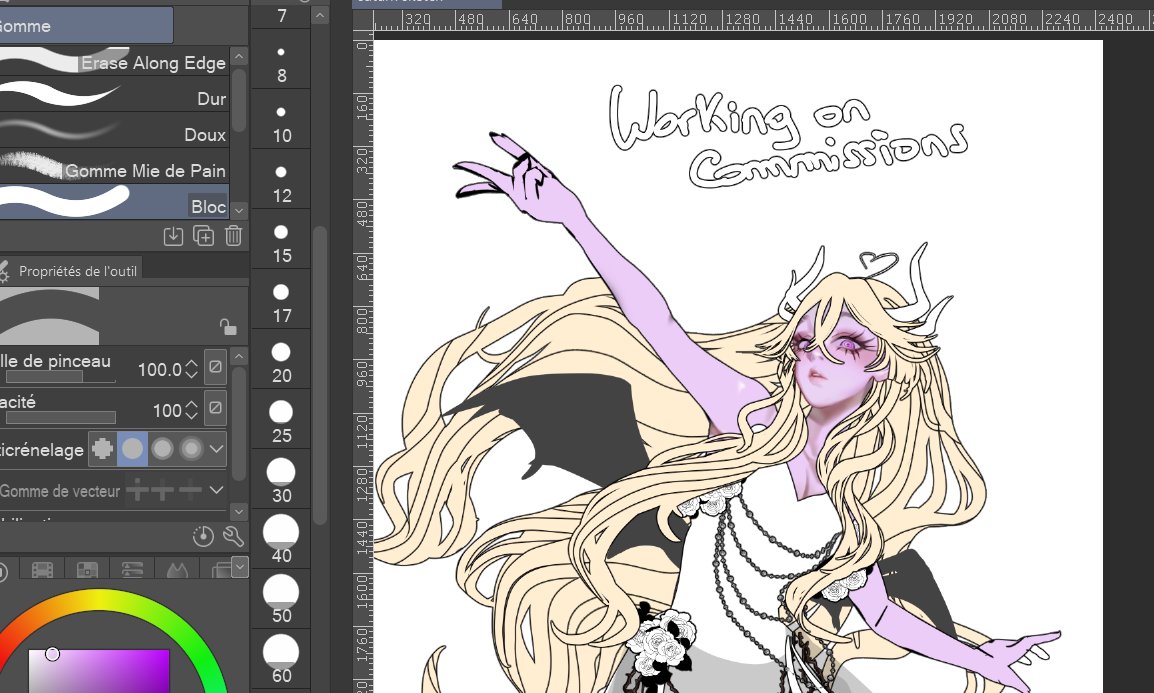Image resolution: width=1154 pixels, height=693 pixels.
Task: Select the Erase Along Edge eraser
Action: coord(114,63)
